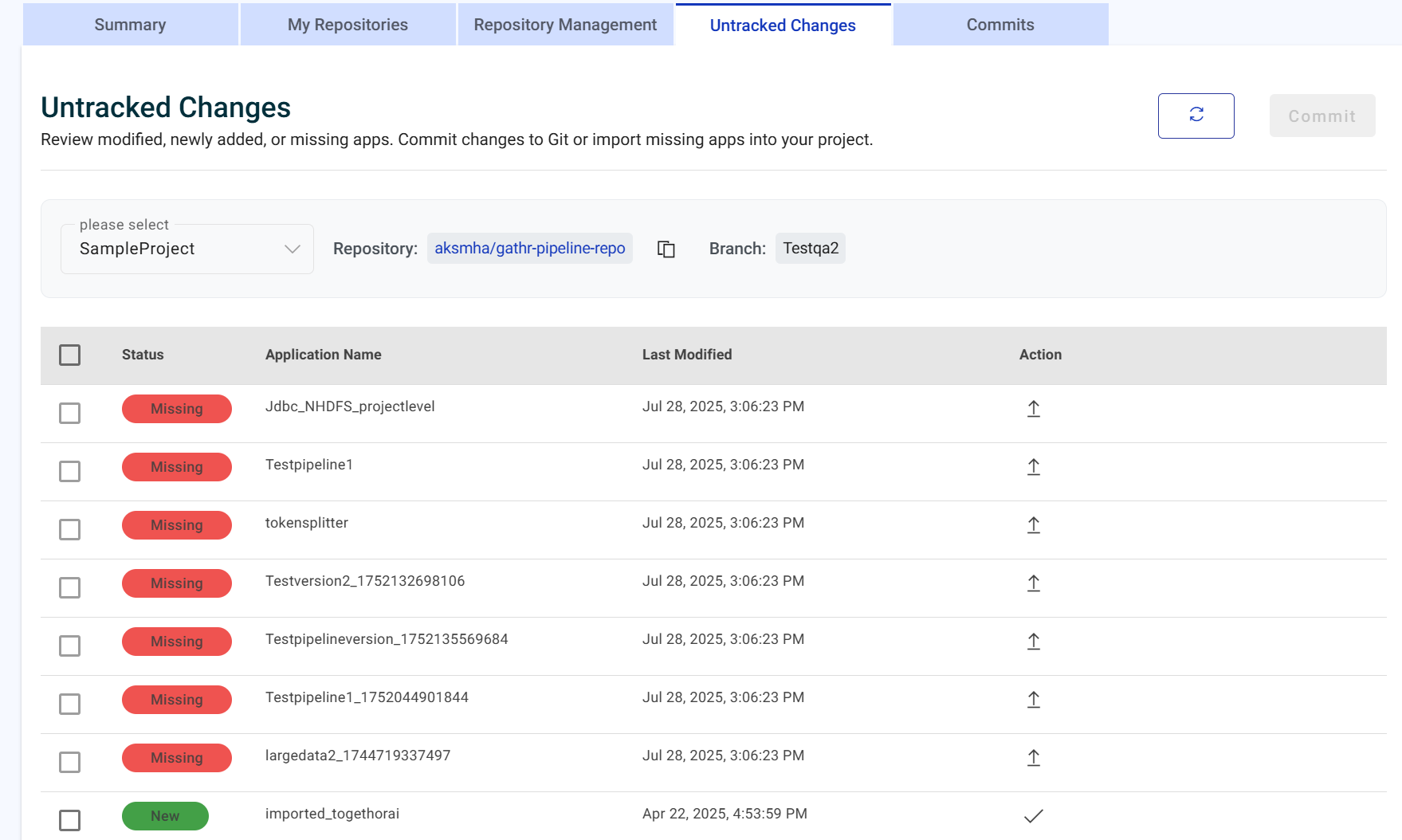
Task: Select the imported_togethorai row checkbox
Action: click(x=70, y=820)
